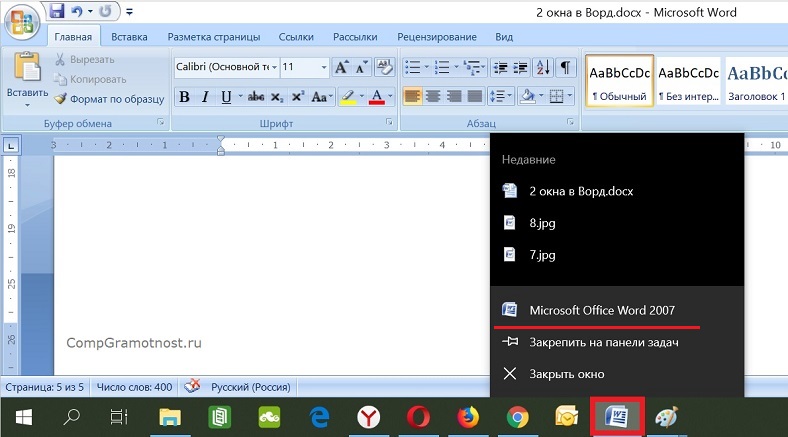788x437 pixels.
Task: Toggle Subscript formatting
Action: pyautogui.click(x=277, y=96)
